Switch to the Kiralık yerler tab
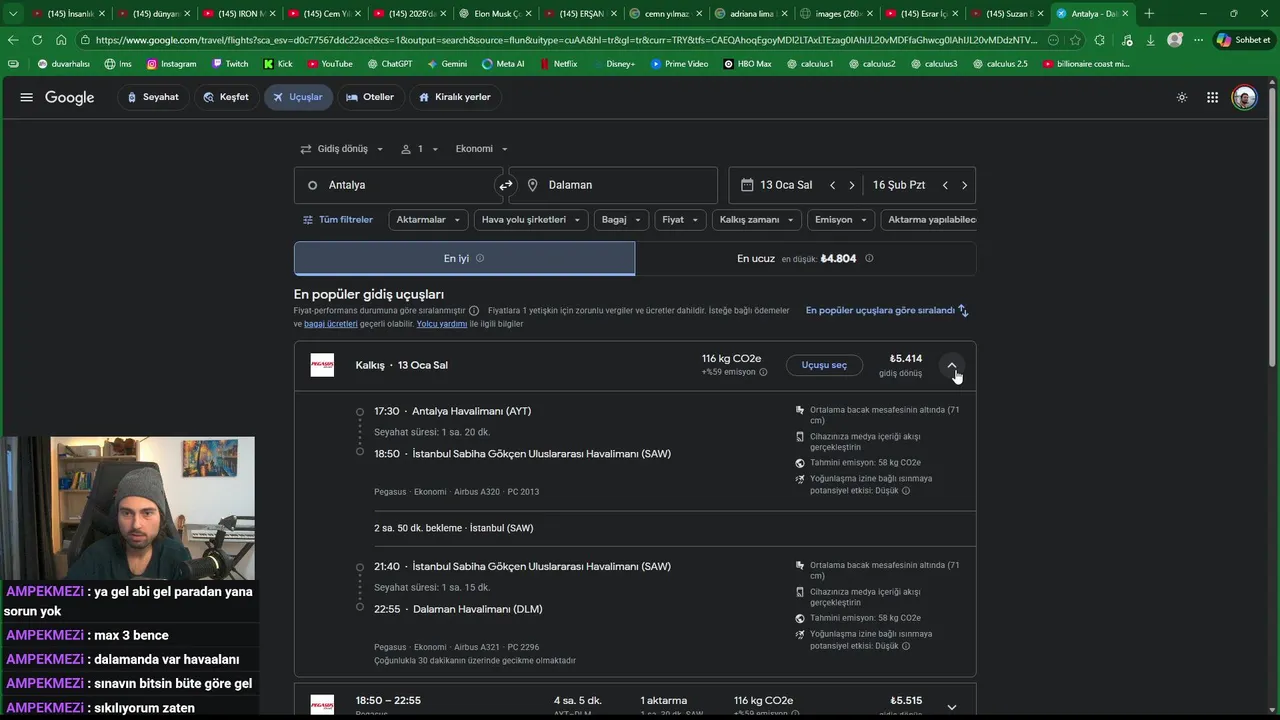Image resolution: width=1280 pixels, height=720 pixels. (x=455, y=97)
